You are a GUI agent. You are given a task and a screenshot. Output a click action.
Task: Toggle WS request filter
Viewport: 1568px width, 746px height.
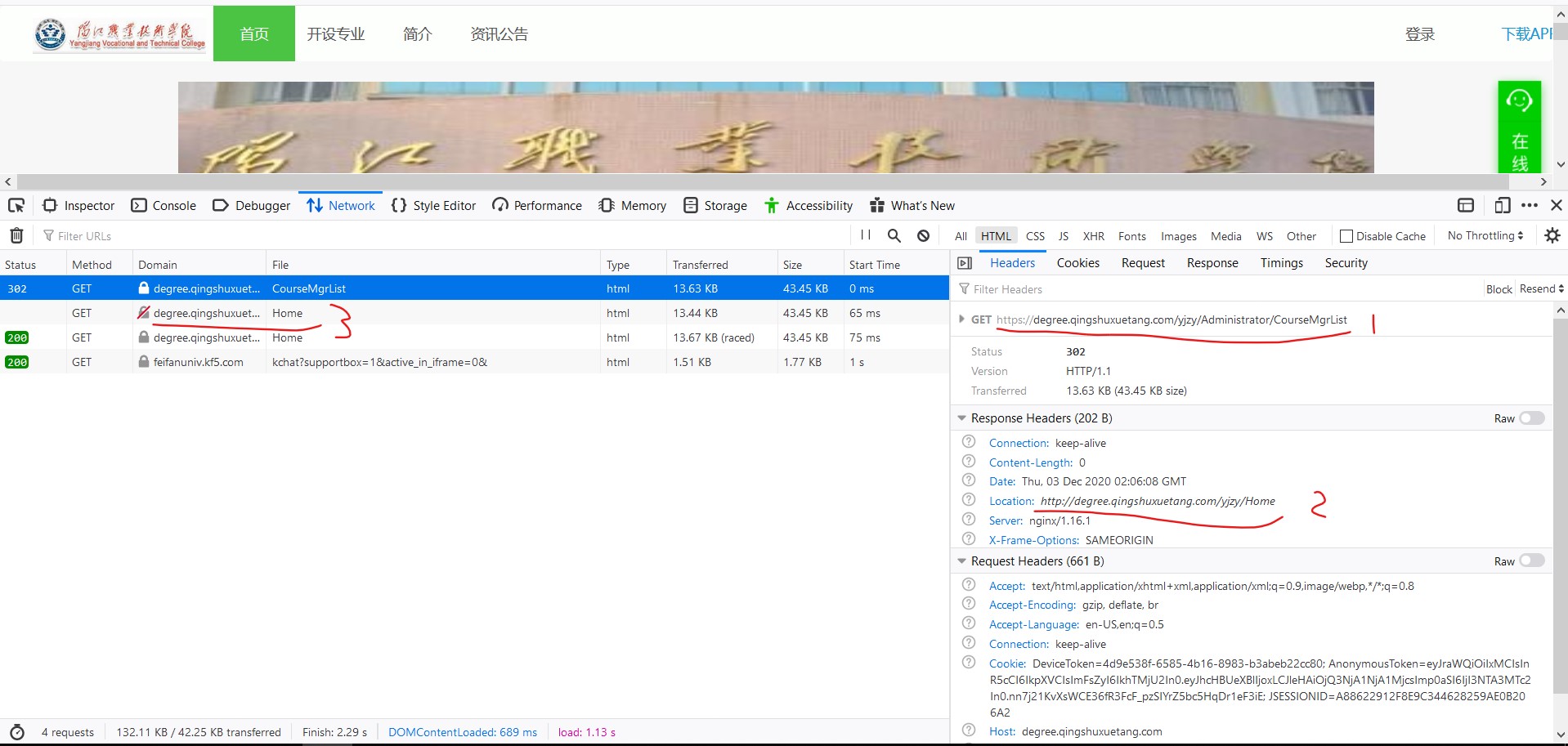click(1264, 236)
